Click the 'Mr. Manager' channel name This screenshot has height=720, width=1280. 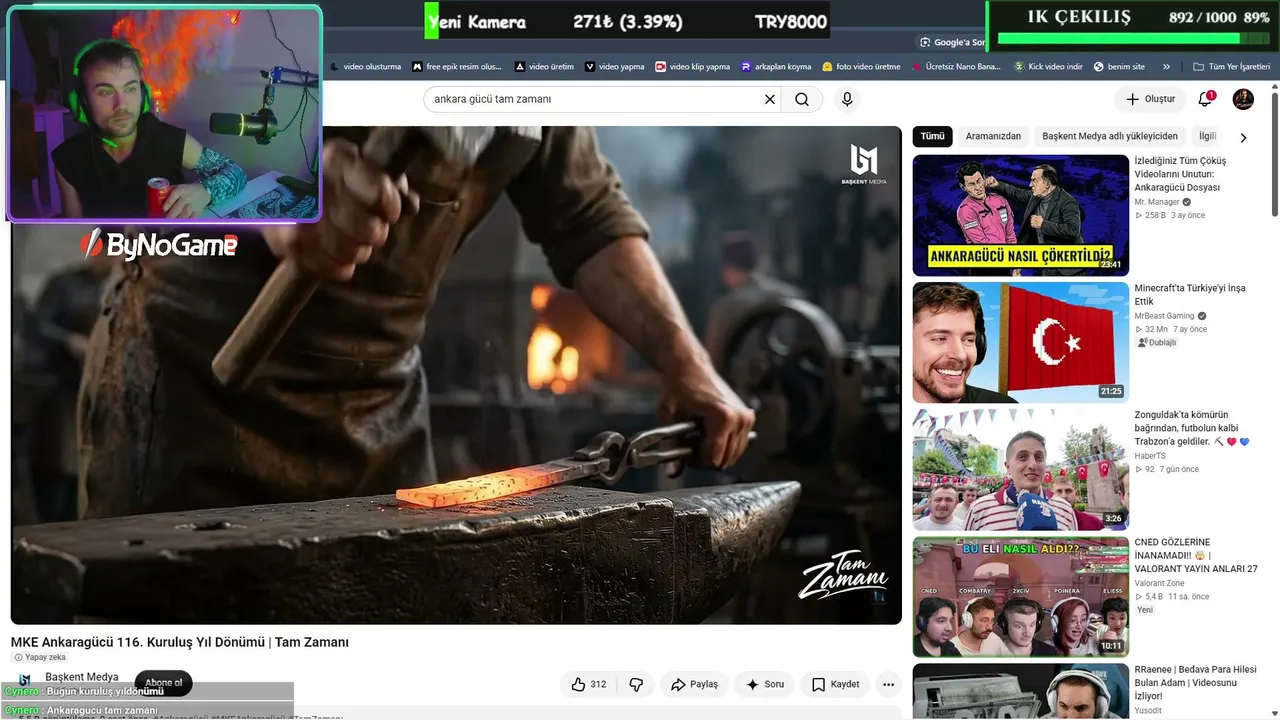(x=1157, y=202)
